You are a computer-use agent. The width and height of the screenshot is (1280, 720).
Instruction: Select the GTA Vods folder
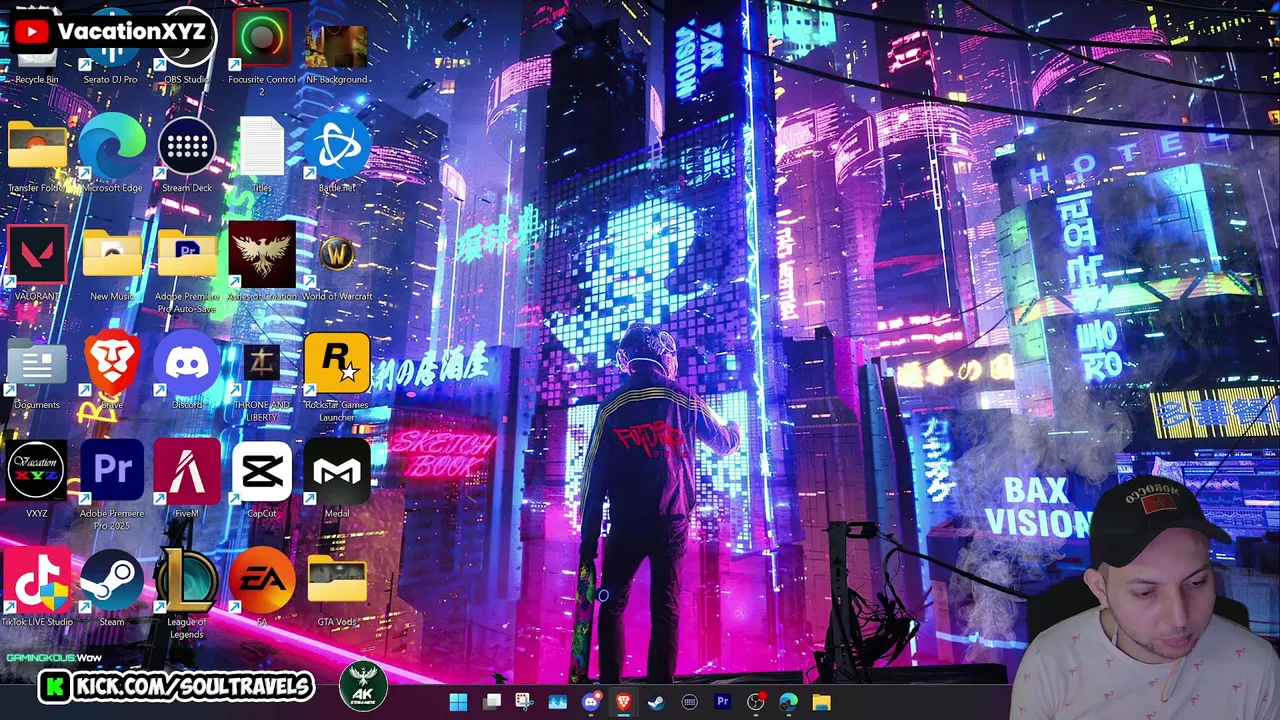(337, 590)
